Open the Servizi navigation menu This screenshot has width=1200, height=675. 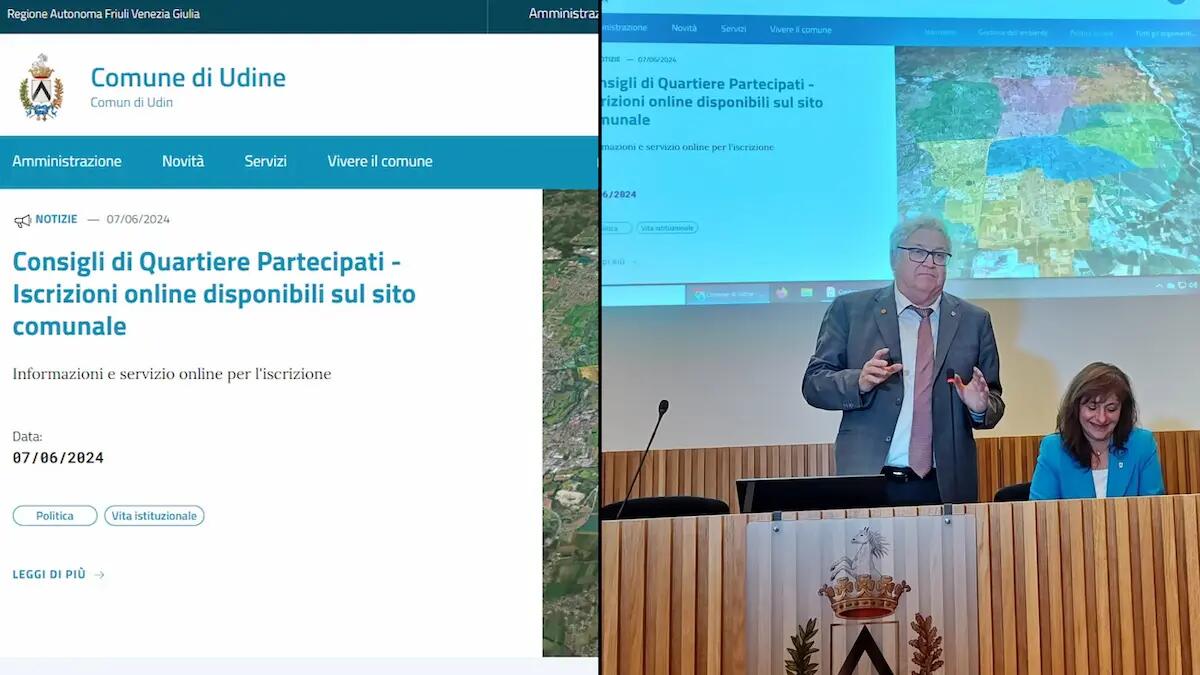[265, 161]
